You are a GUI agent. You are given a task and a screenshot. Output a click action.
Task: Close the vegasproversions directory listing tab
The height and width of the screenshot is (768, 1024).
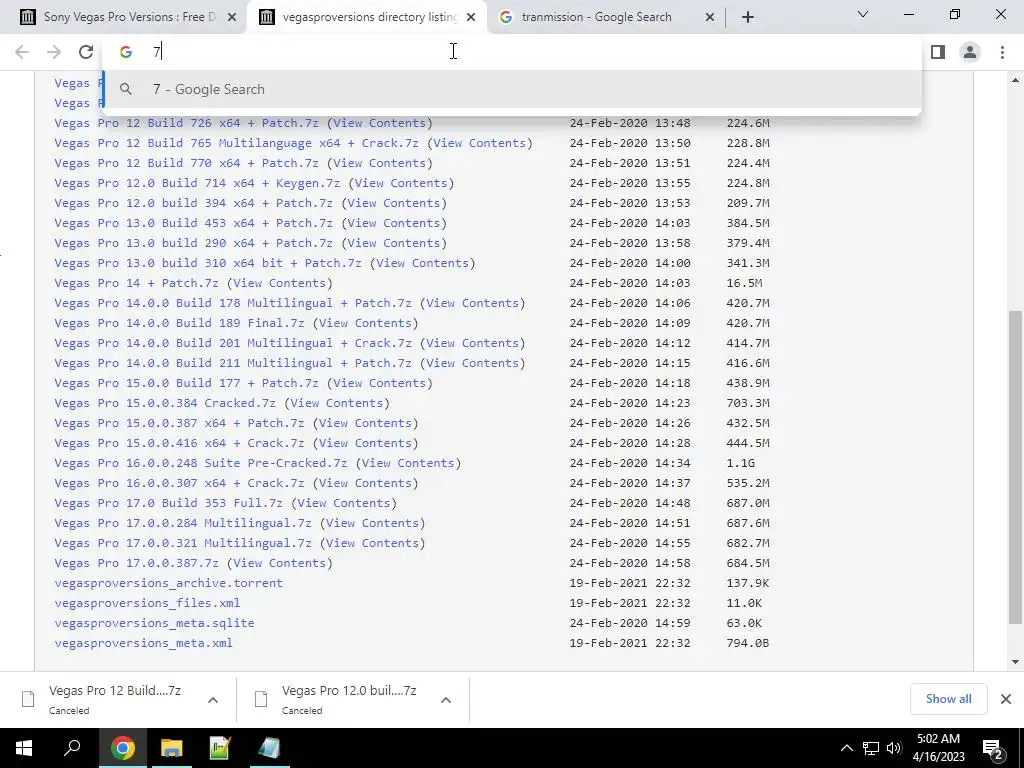click(x=471, y=18)
